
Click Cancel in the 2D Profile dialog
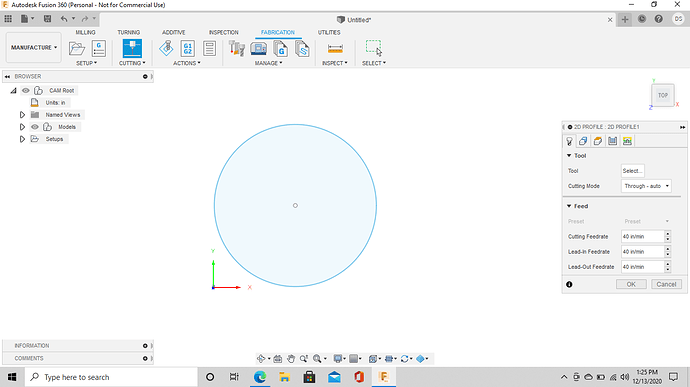pyautogui.click(x=666, y=284)
